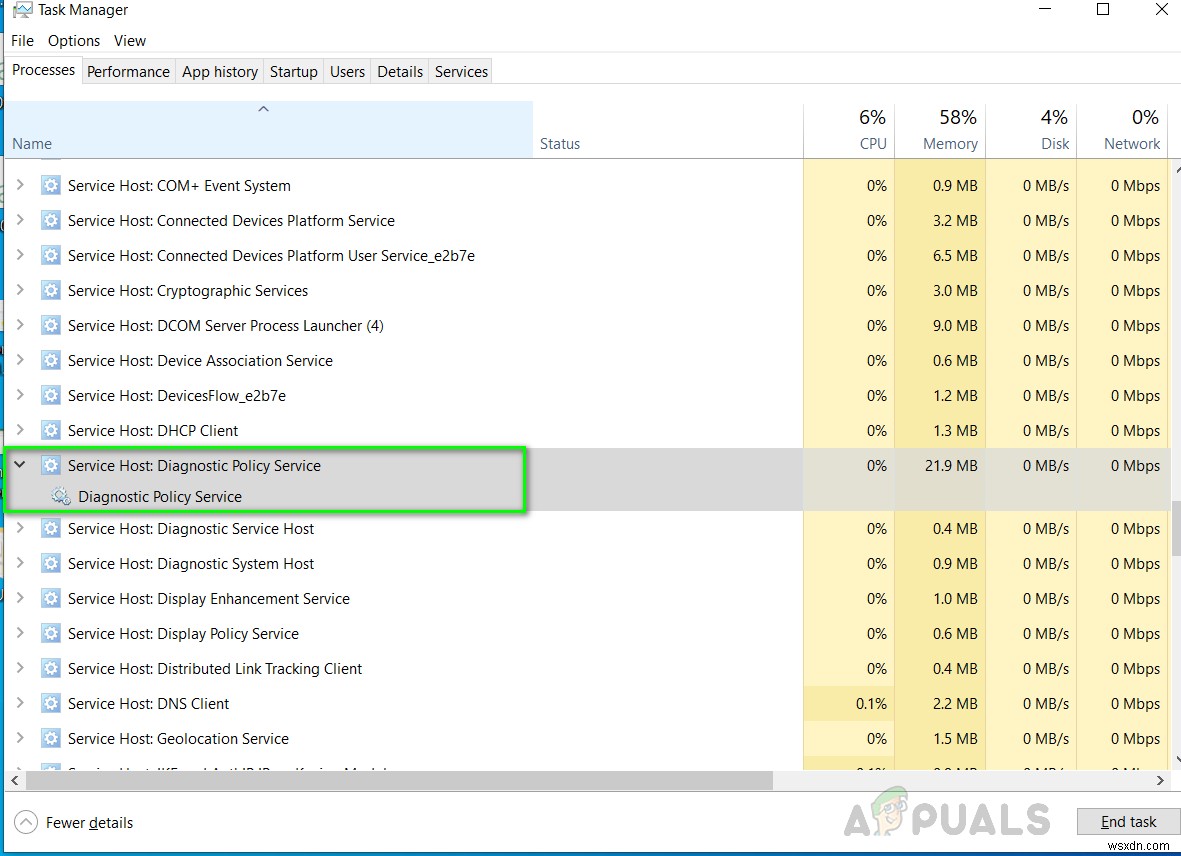Click the gear icon for Geolocation Service
This screenshot has height=856, width=1181.
(x=50, y=739)
